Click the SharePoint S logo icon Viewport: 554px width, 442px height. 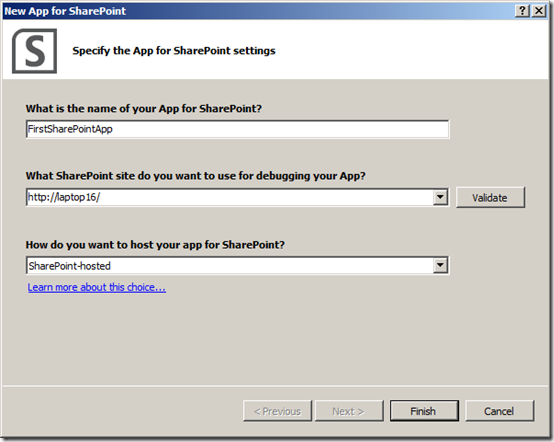click(x=34, y=51)
